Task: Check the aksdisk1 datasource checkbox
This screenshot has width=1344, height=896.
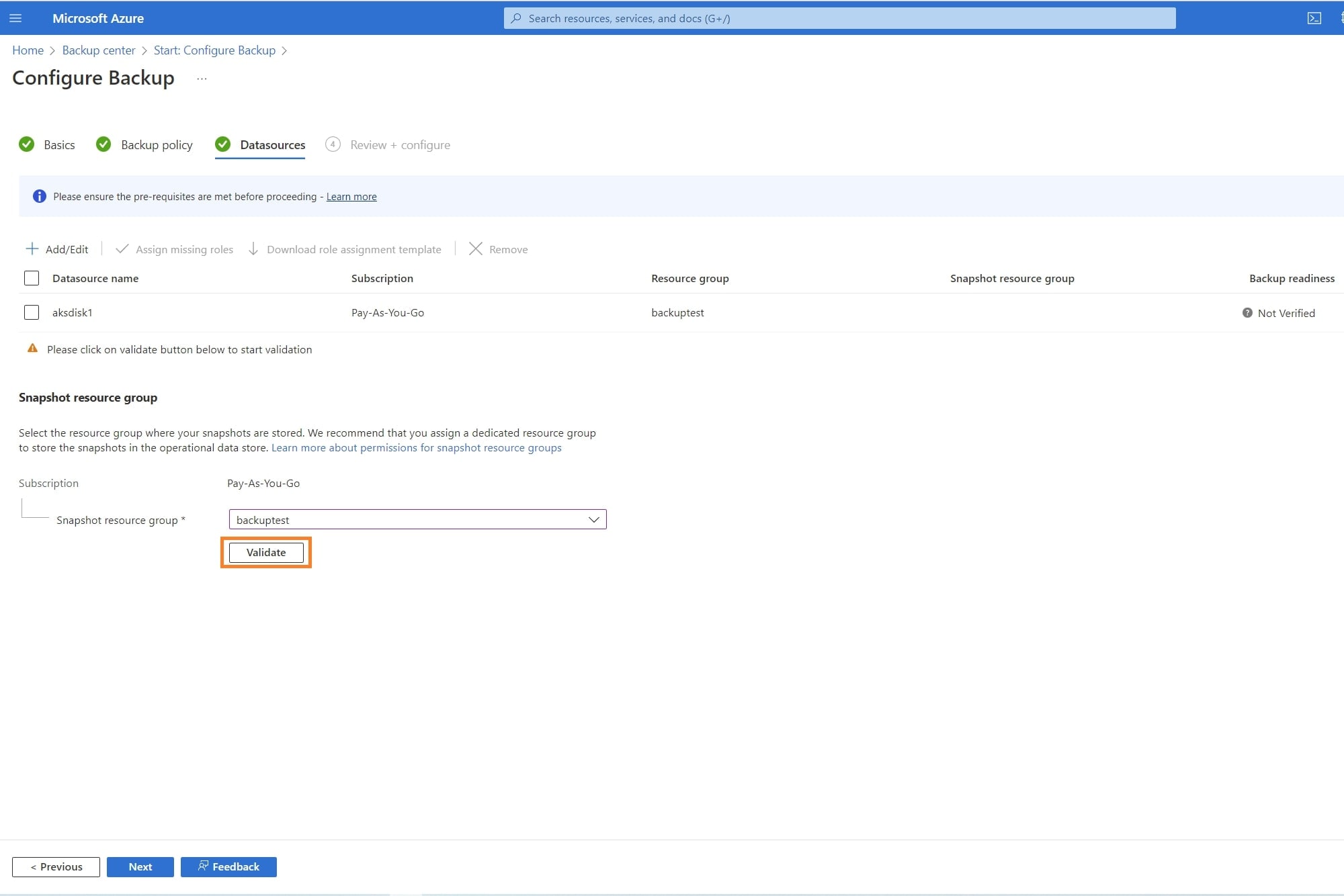Action: (32, 312)
